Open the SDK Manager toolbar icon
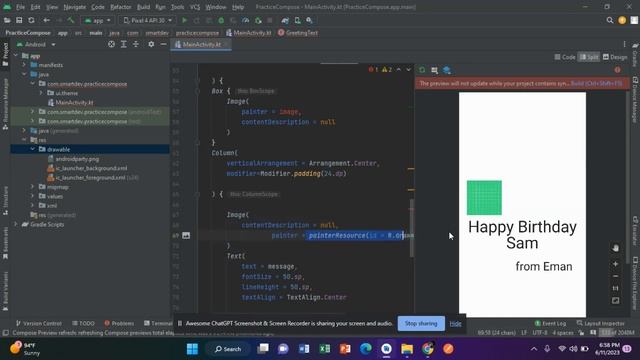The image size is (640, 360). point(309,20)
